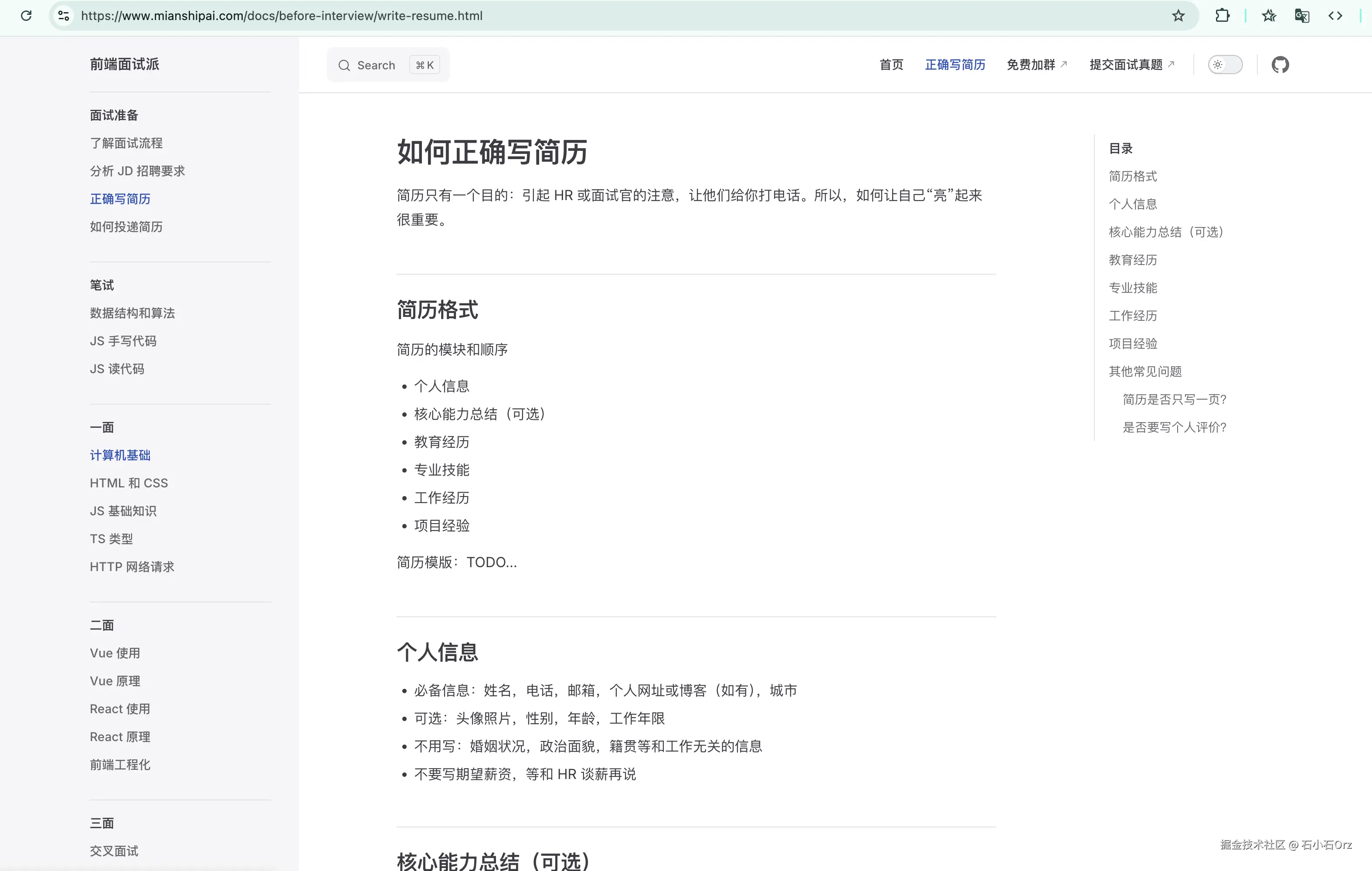Open the browser extensions puzzle icon
1372x871 pixels.
(1222, 15)
